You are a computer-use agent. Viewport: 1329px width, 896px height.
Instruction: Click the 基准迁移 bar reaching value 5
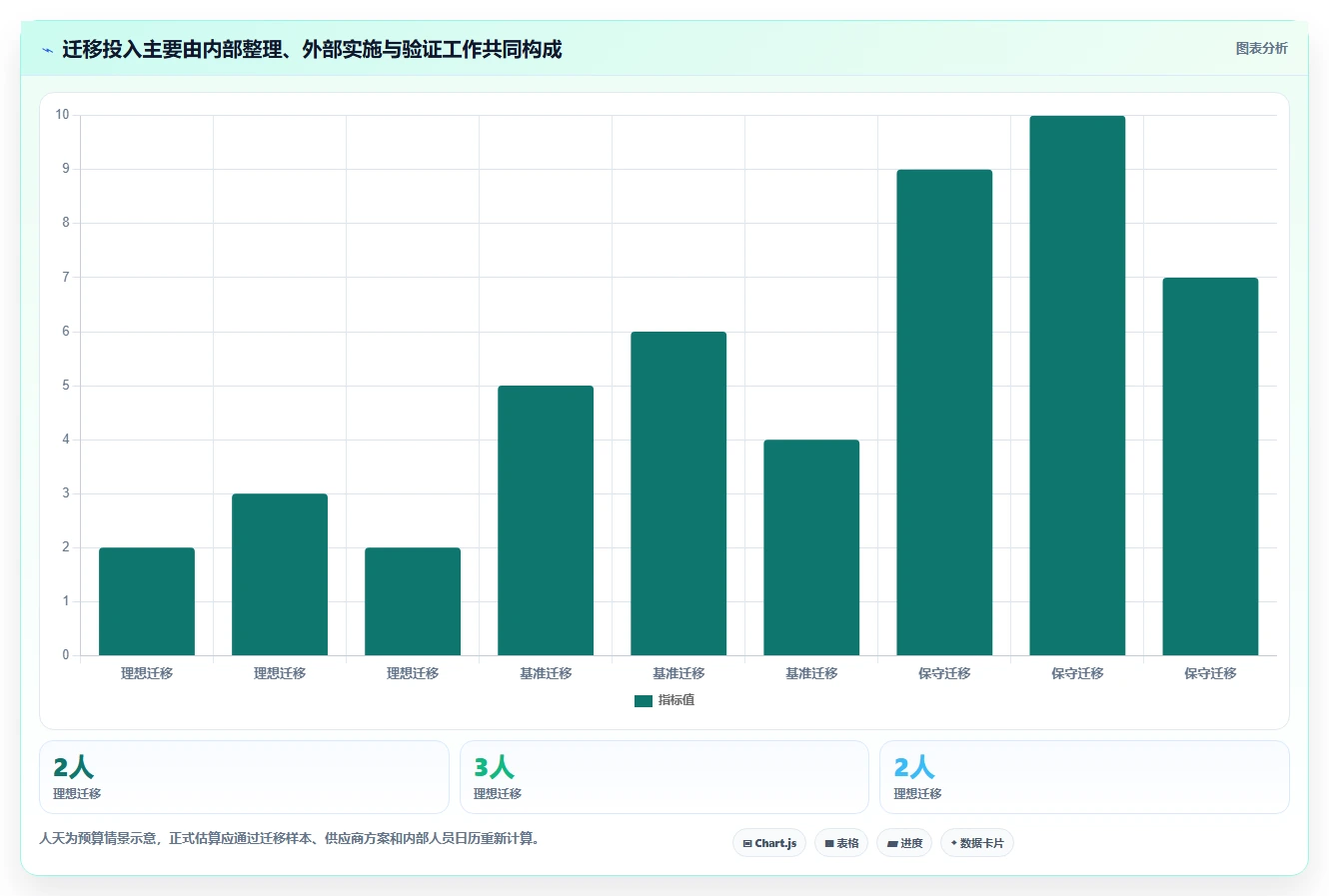point(546,520)
